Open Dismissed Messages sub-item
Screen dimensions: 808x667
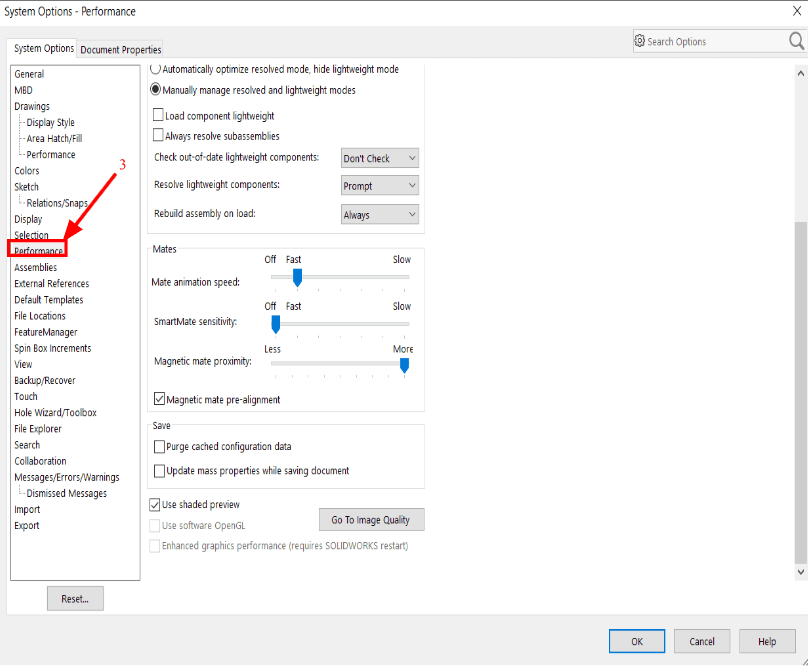66,493
